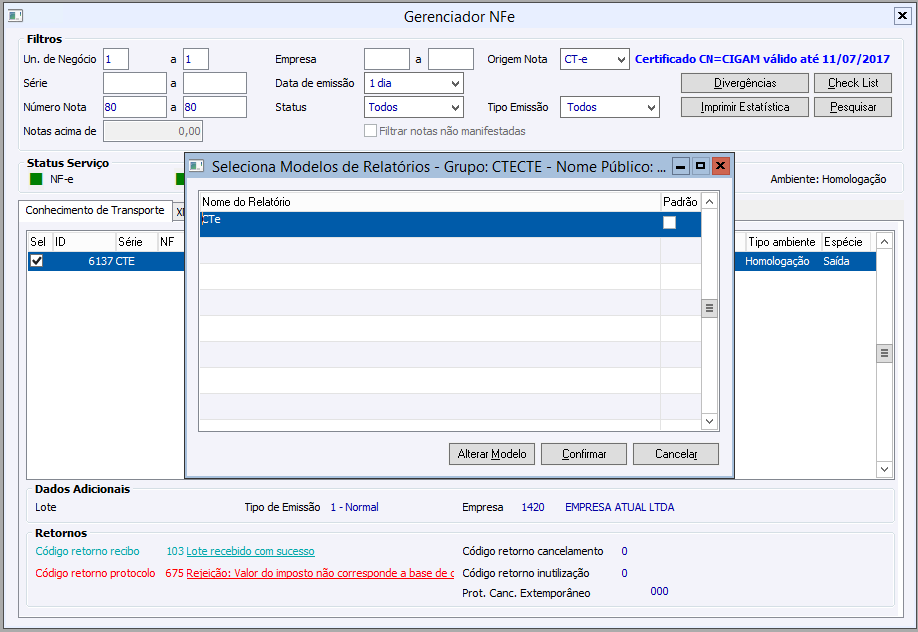Confirm the selected report model
Screen dimensions: 918x632
pos(584,454)
